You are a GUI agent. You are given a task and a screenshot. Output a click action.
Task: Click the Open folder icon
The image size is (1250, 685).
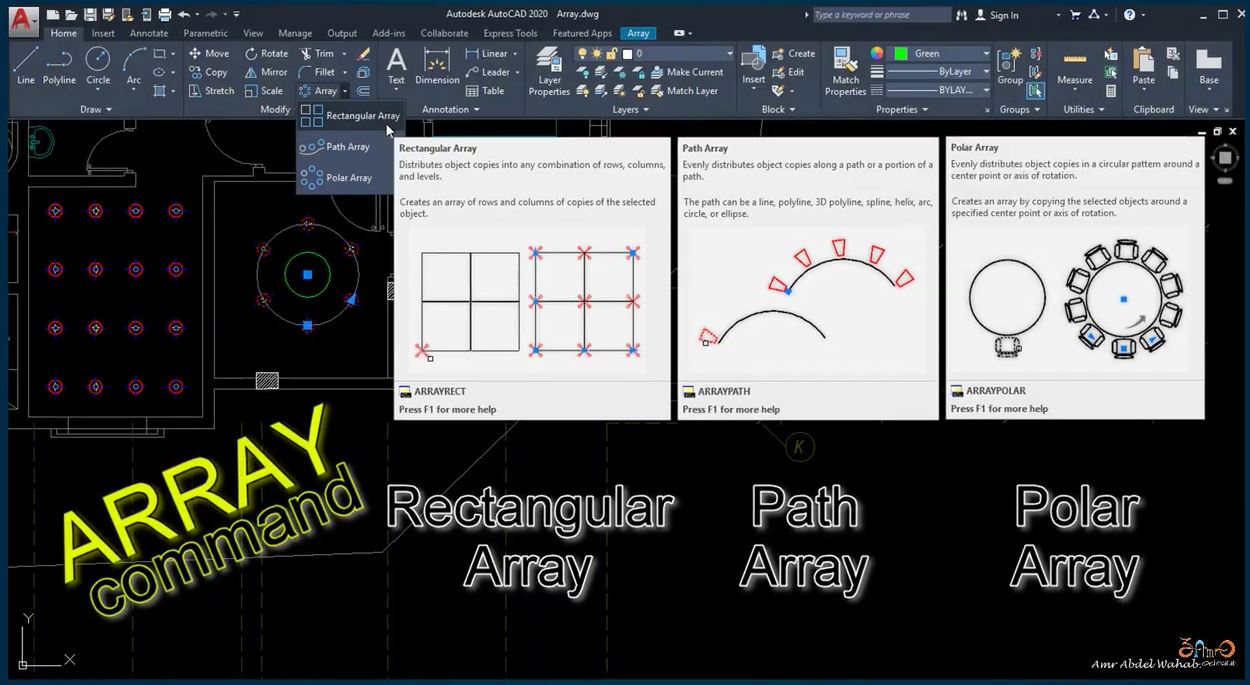pos(71,15)
